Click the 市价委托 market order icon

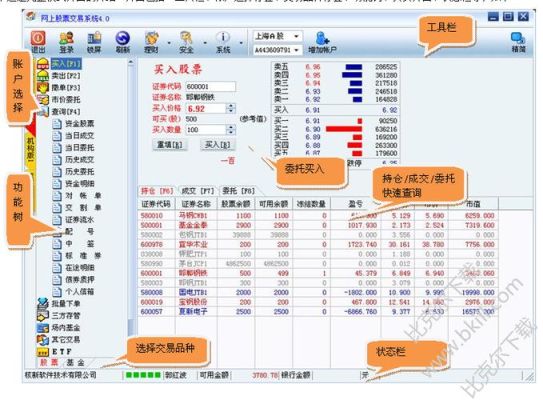coord(43,100)
